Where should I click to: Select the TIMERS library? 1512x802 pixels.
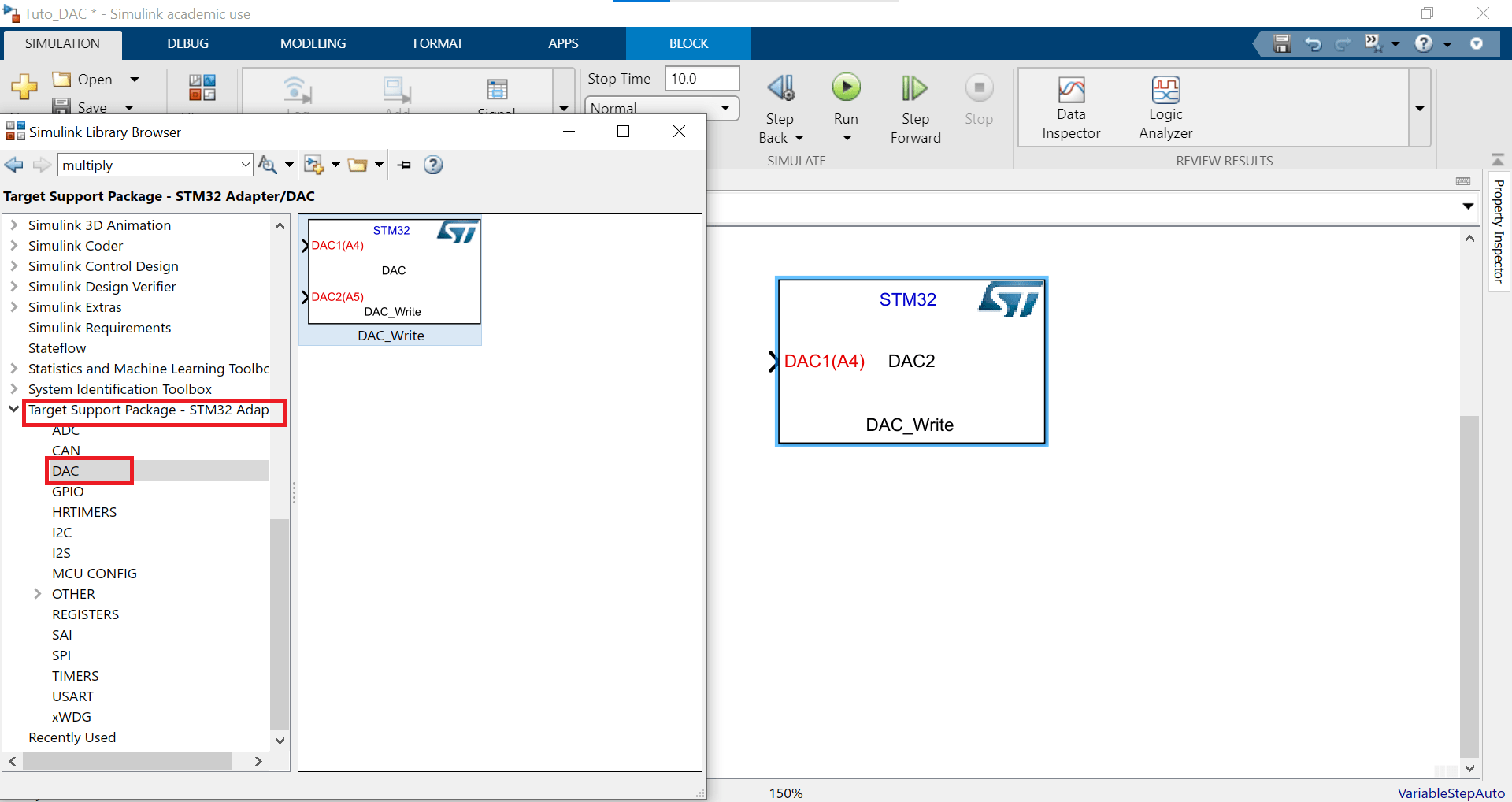point(76,676)
